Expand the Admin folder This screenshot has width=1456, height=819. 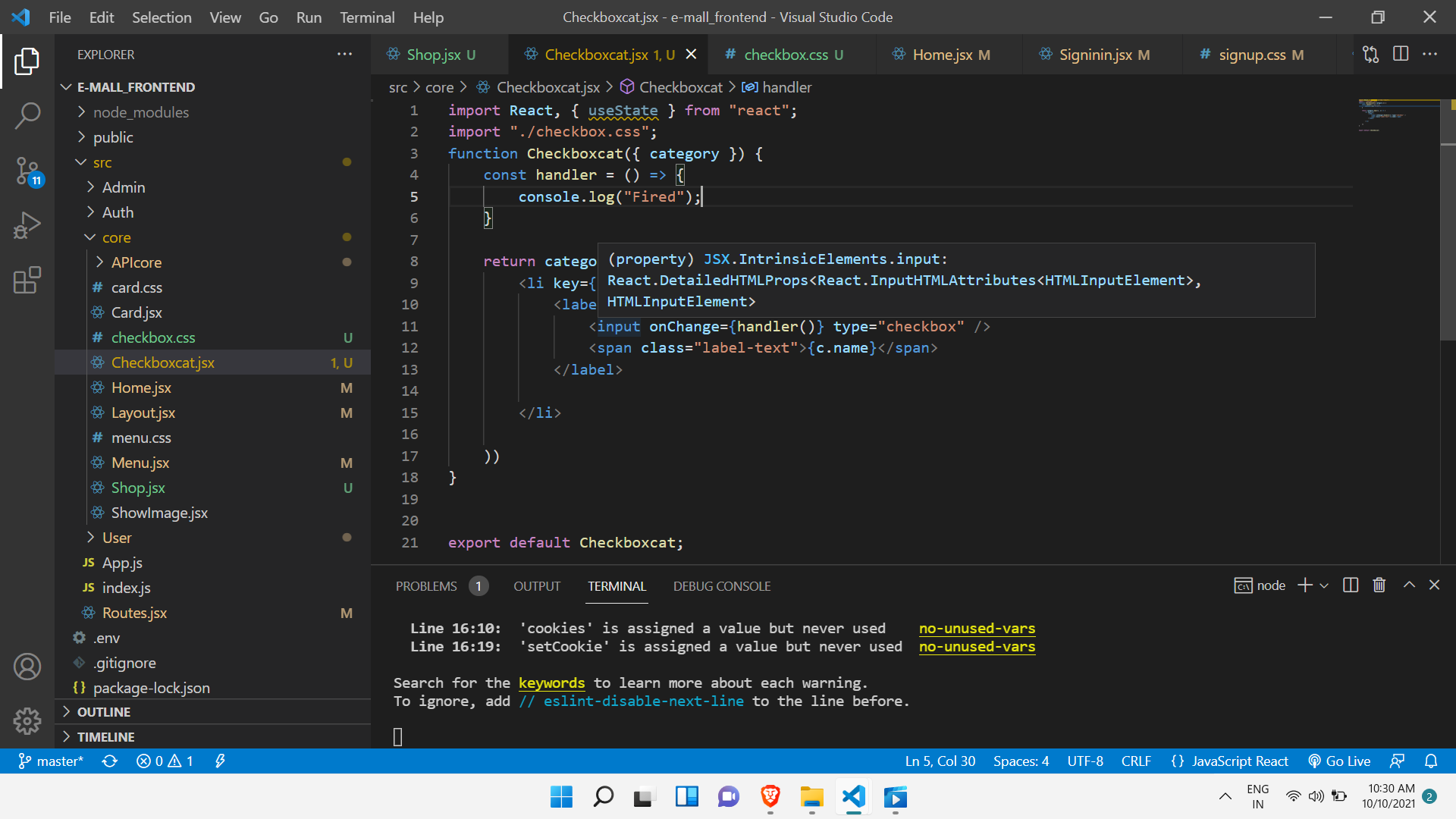pyautogui.click(x=212, y=187)
